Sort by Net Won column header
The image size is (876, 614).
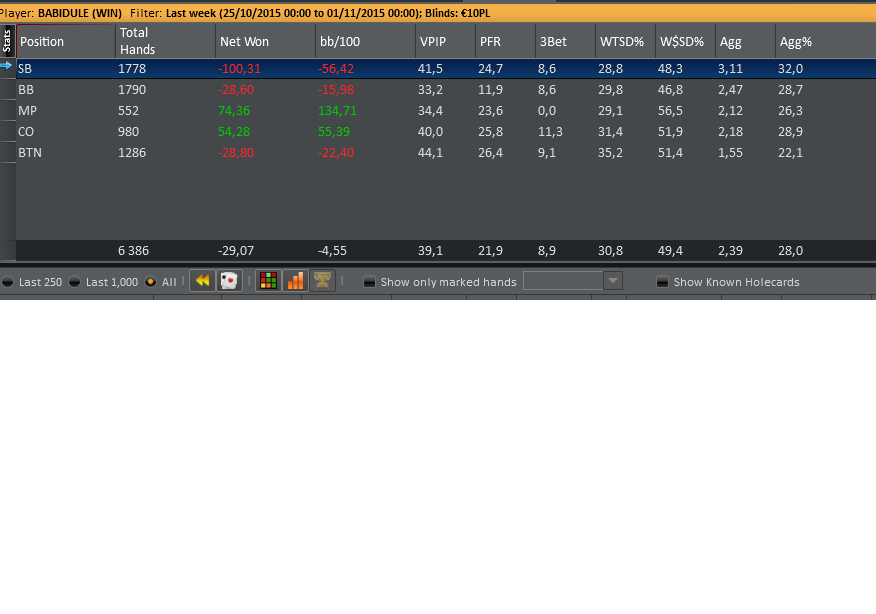[x=265, y=41]
